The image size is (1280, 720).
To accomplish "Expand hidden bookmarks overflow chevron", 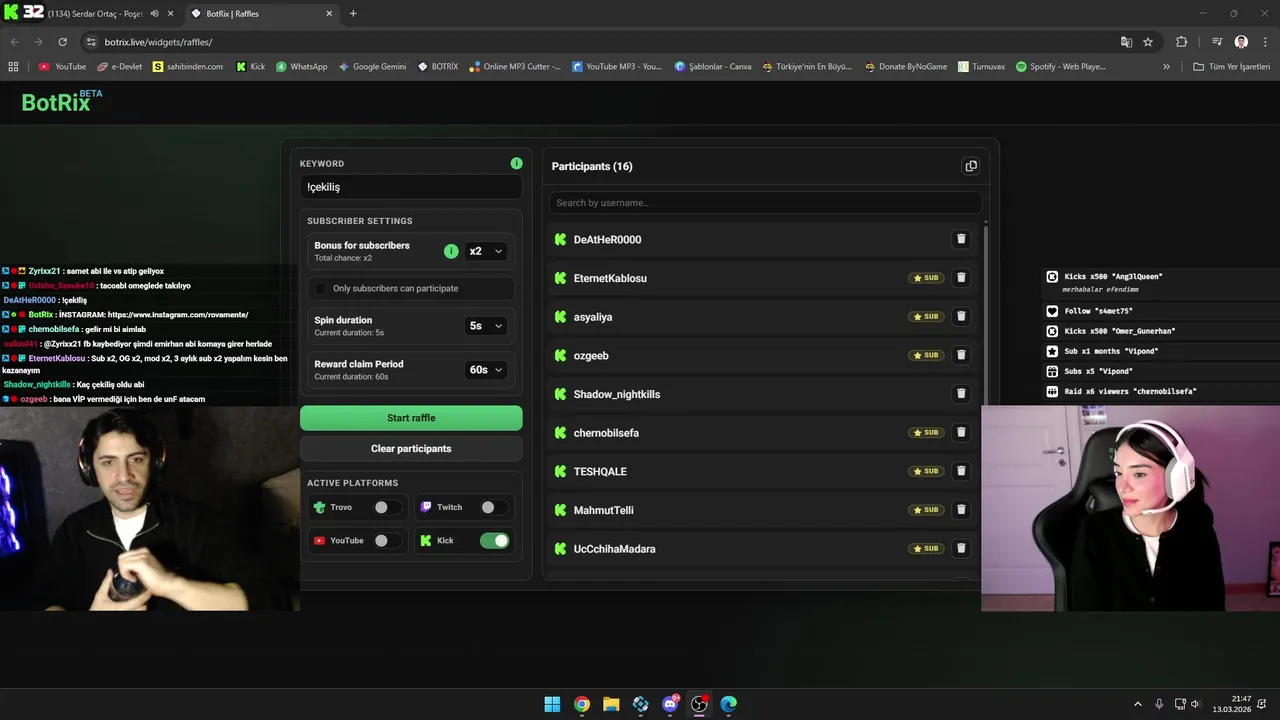I will pyautogui.click(x=1166, y=66).
